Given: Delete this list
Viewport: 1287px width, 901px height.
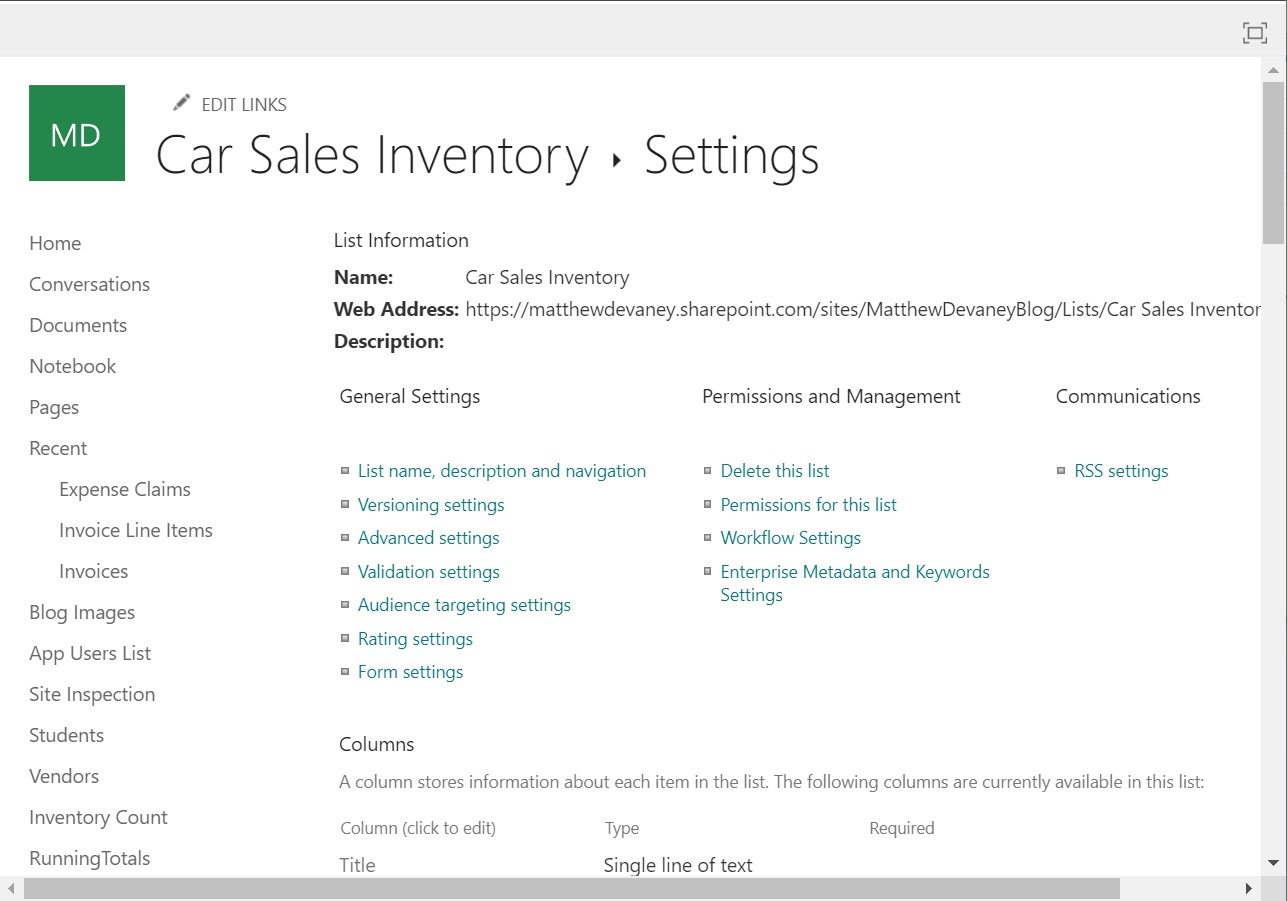Looking at the screenshot, I should click(x=774, y=470).
